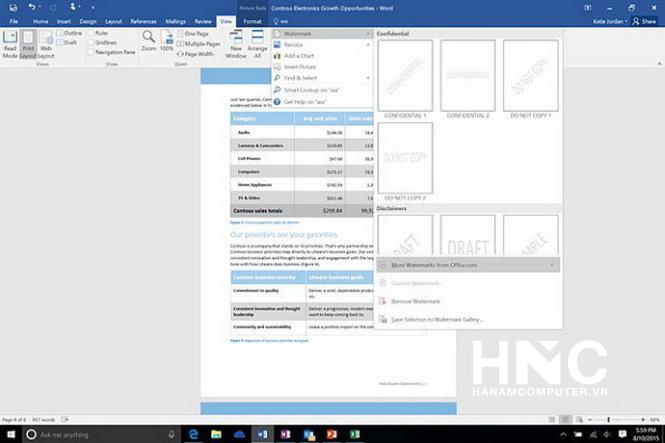Choose the DO NOT COPY 1 watermark

click(531, 75)
